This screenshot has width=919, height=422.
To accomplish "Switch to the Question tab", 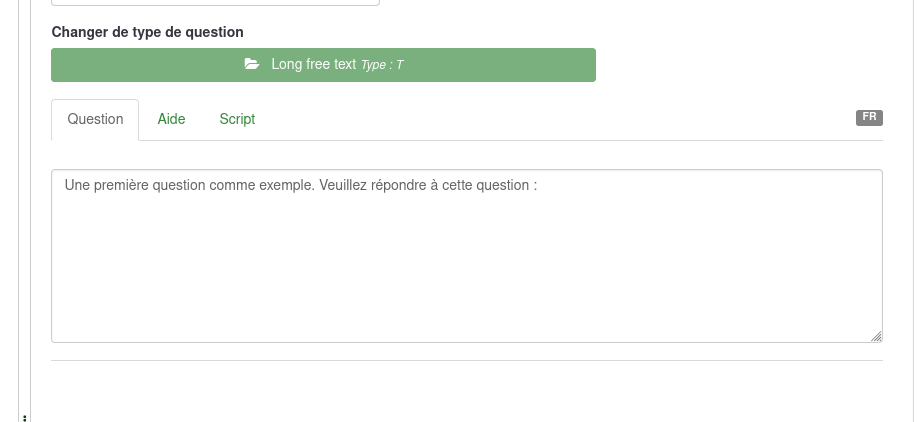I will pyautogui.click(x=95, y=119).
